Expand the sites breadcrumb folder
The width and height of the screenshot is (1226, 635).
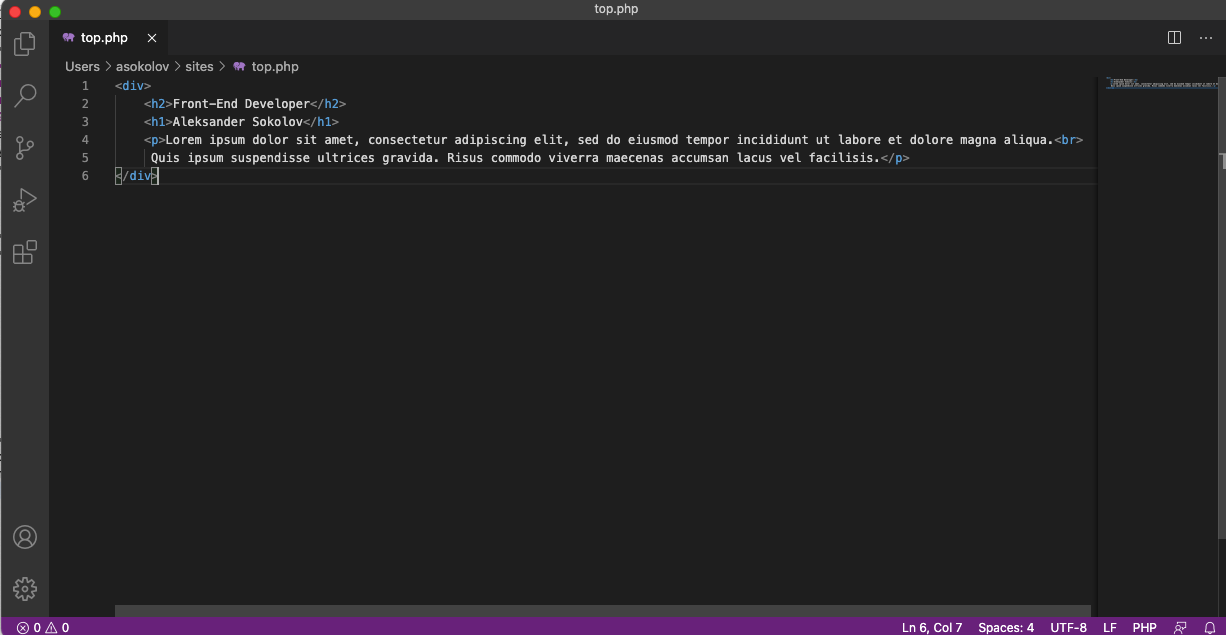point(199,67)
